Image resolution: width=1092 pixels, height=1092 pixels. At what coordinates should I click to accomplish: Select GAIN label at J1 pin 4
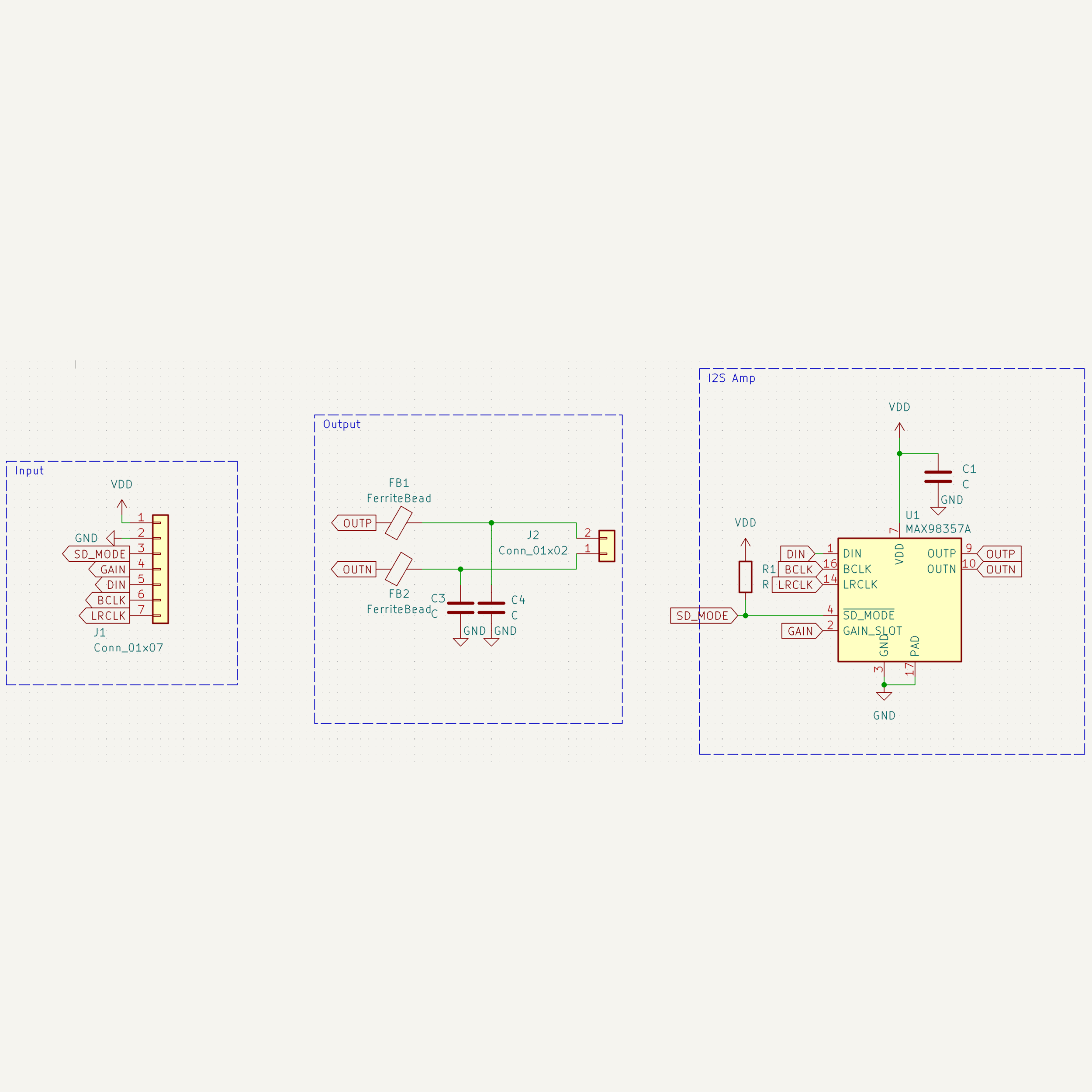[109, 569]
